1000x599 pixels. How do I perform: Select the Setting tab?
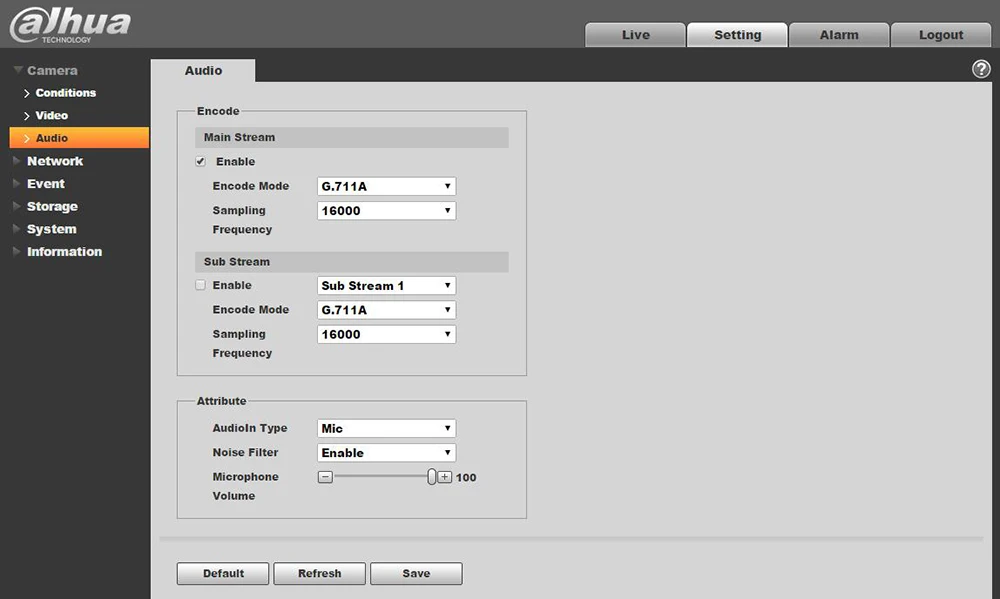point(737,35)
